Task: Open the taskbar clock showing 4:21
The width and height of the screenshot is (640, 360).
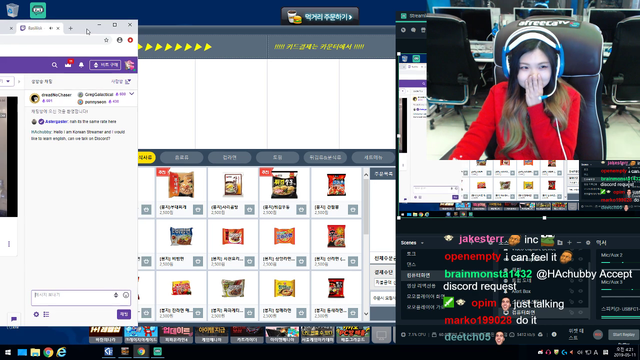Action: pyautogui.click(x=625, y=352)
